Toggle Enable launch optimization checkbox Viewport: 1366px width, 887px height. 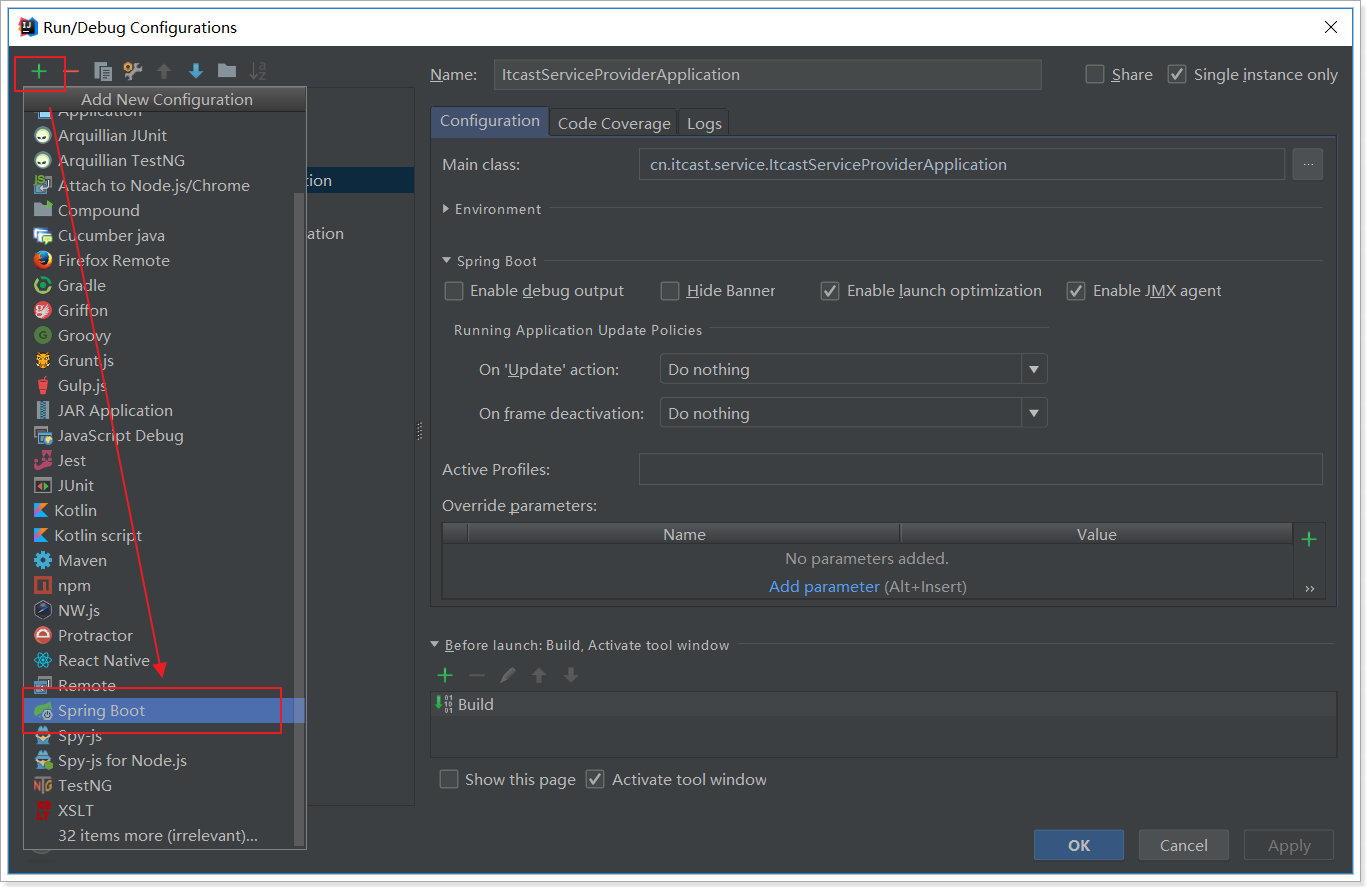830,291
